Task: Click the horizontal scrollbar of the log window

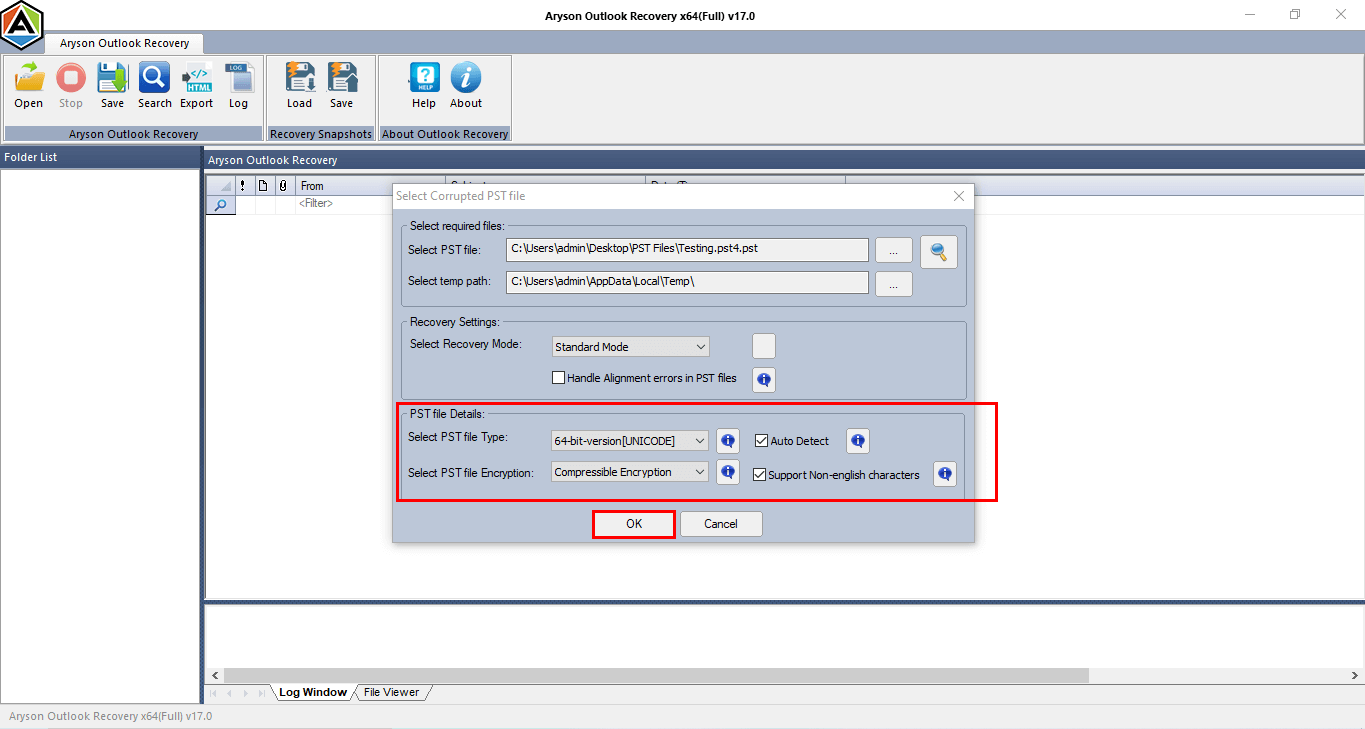Action: click(x=656, y=676)
